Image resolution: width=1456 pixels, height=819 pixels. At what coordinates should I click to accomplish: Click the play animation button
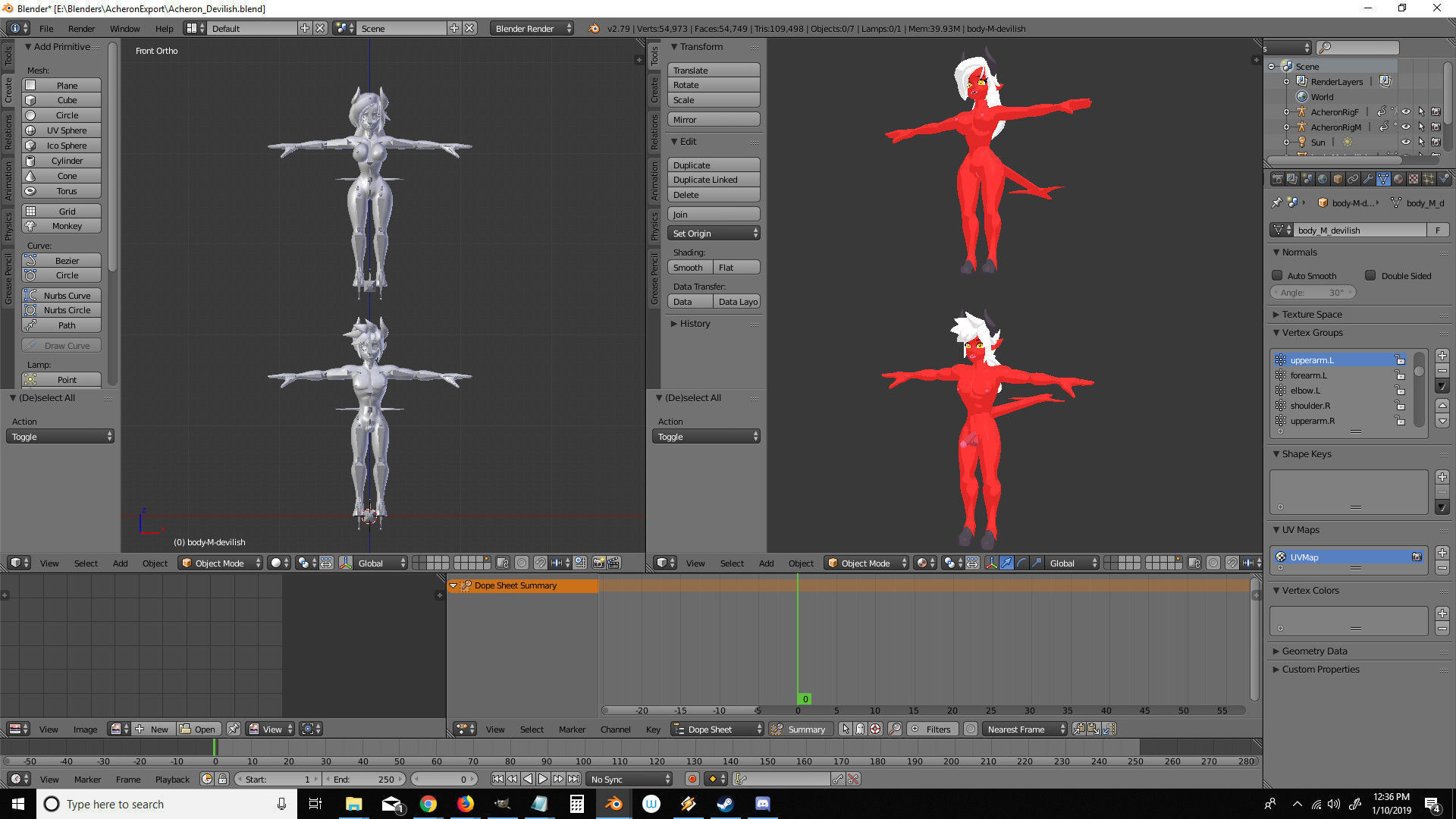543,779
